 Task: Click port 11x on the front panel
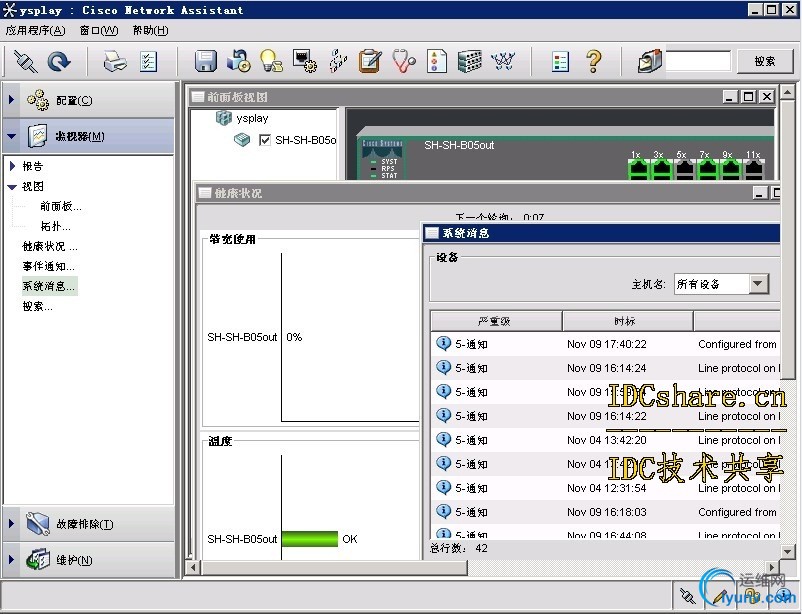click(753, 169)
